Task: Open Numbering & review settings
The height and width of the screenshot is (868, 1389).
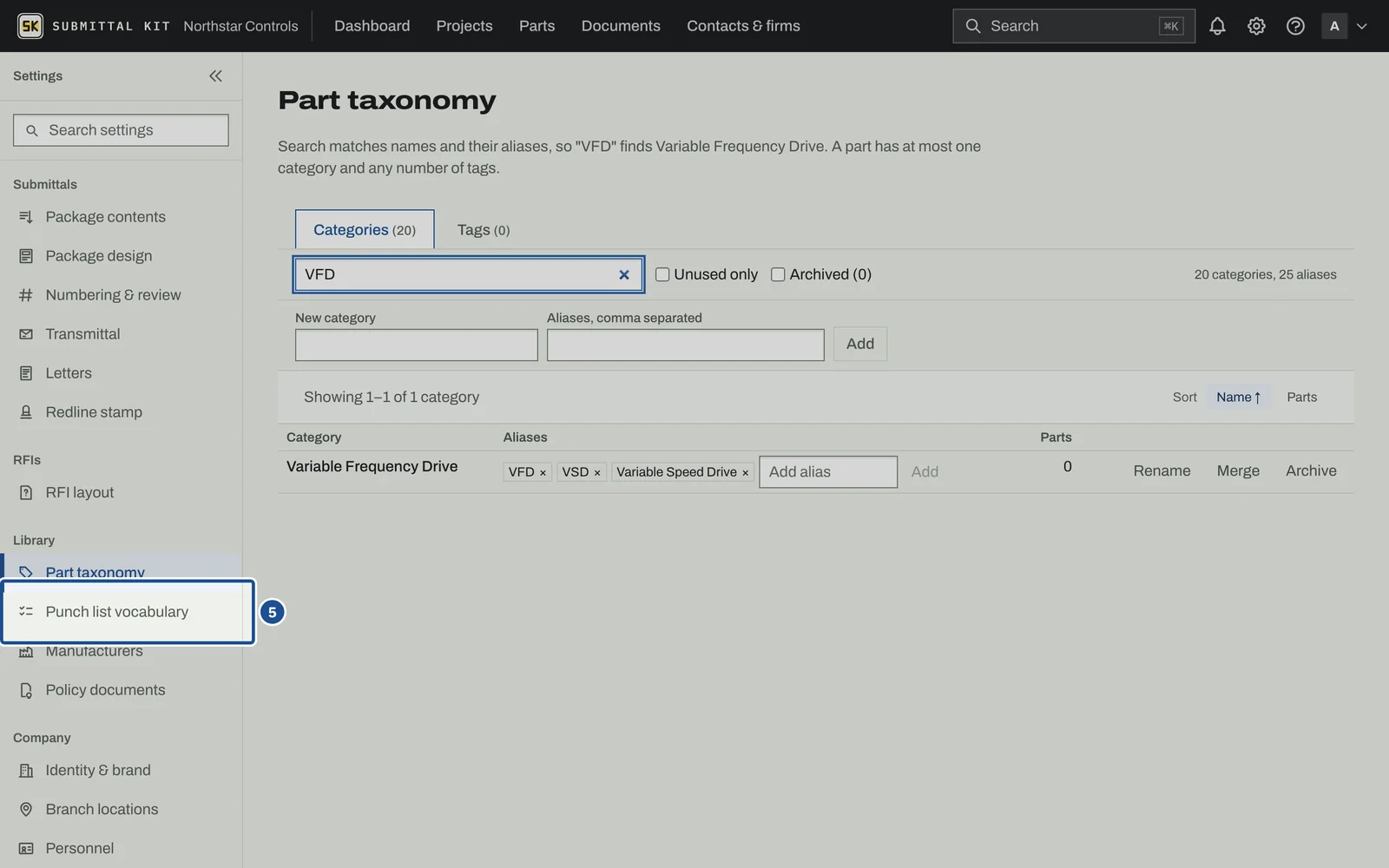Action: point(121,295)
